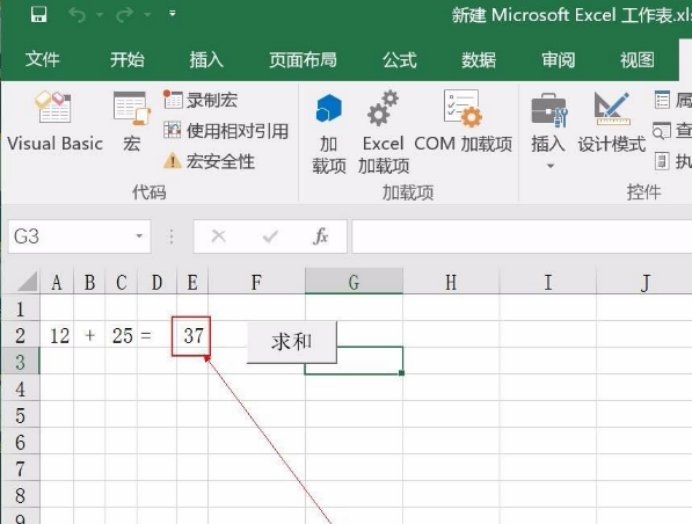Screen dimensions: 692x524
Task: Select all cells via corner triangle
Action: coord(27,281)
